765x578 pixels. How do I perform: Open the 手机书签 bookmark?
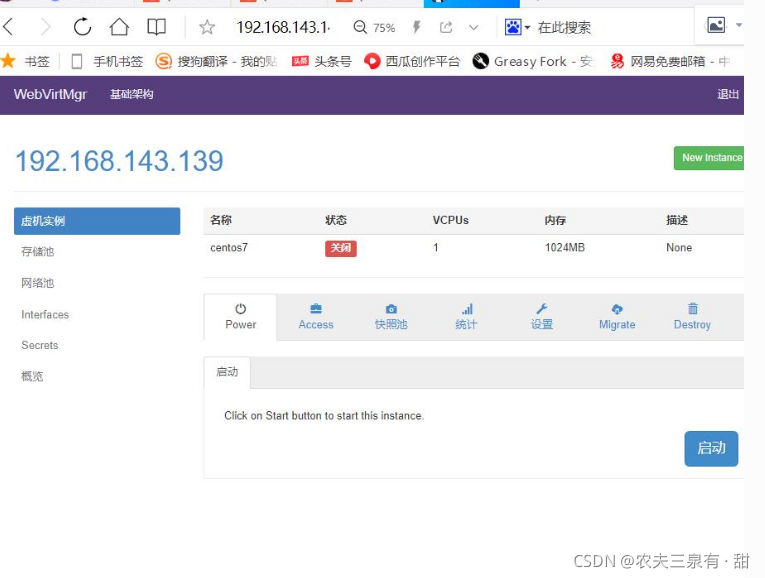coord(107,61)
